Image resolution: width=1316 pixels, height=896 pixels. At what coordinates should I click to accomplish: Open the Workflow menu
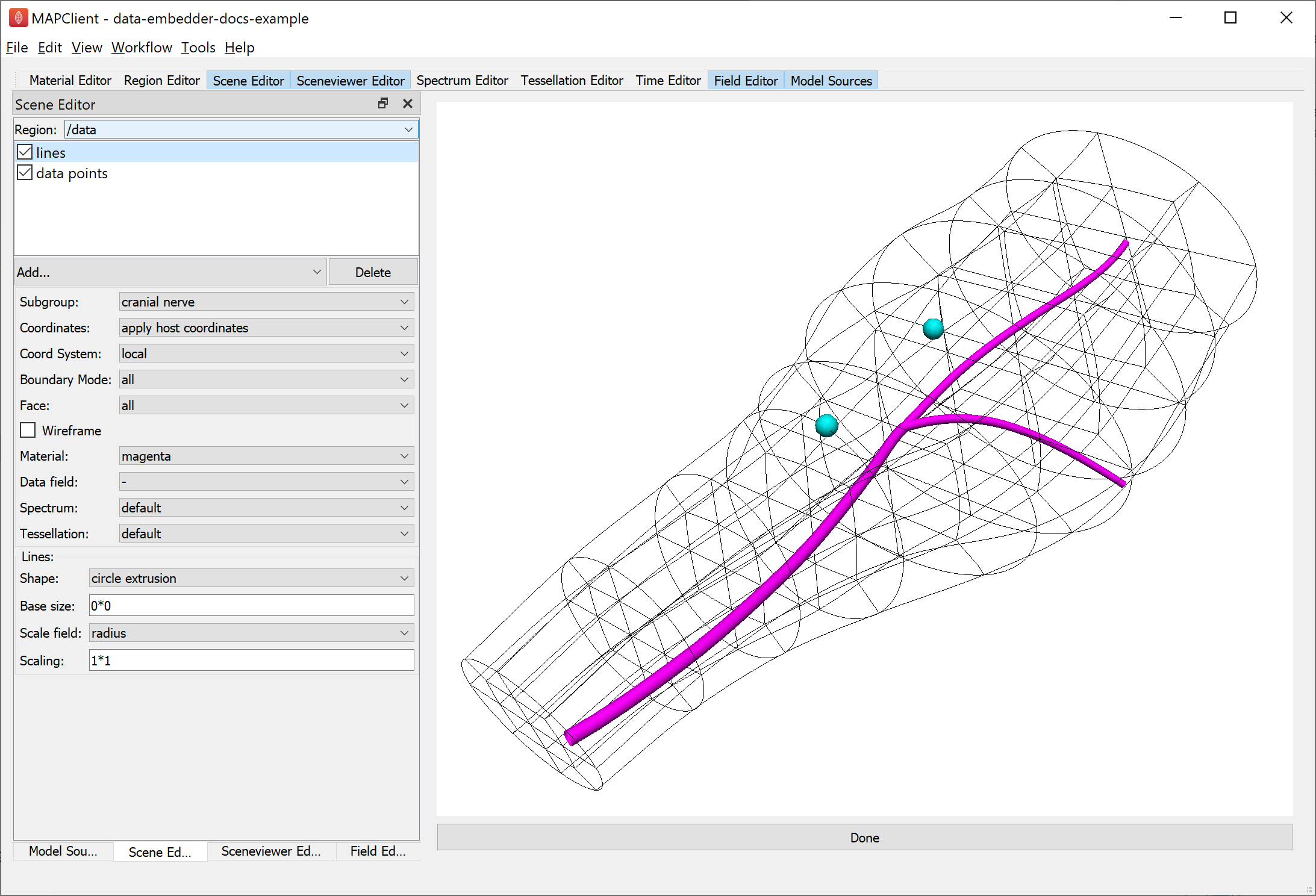pyautogui.click(x=142, y=48)
